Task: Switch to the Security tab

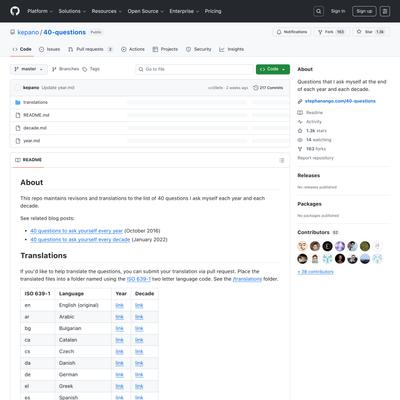Action: 199,49
